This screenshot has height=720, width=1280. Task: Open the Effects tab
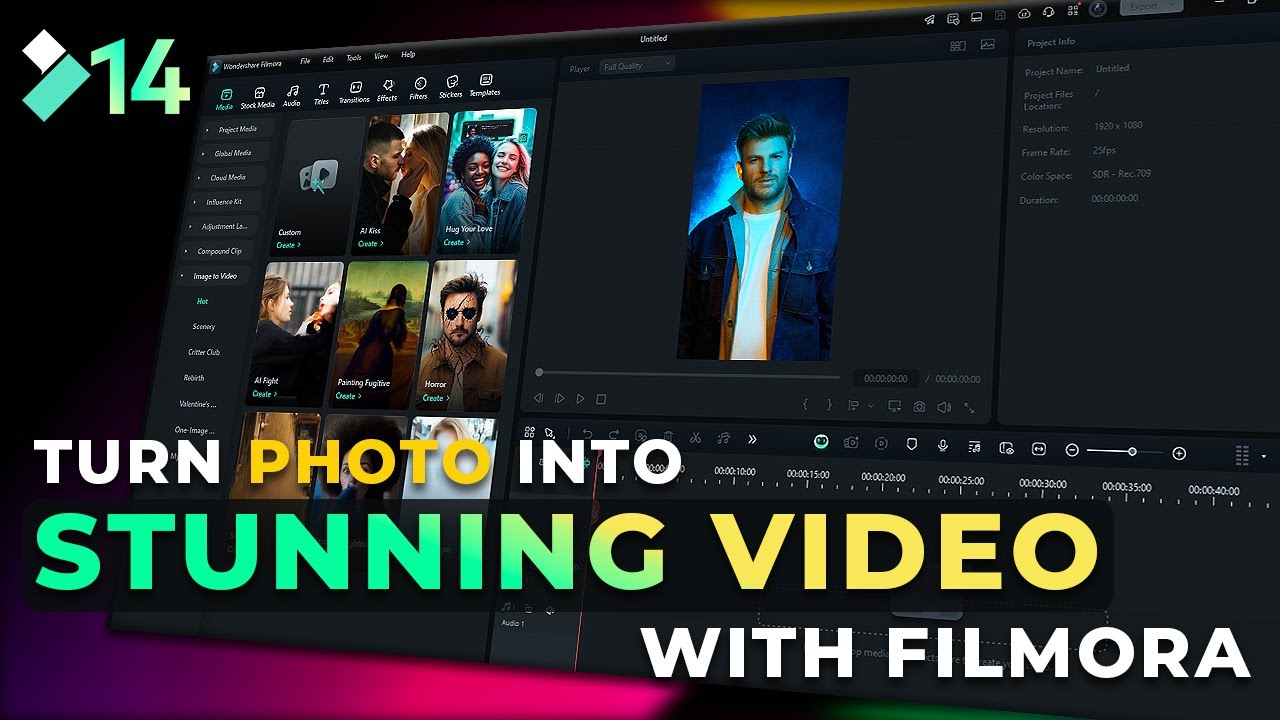[388, 91]
